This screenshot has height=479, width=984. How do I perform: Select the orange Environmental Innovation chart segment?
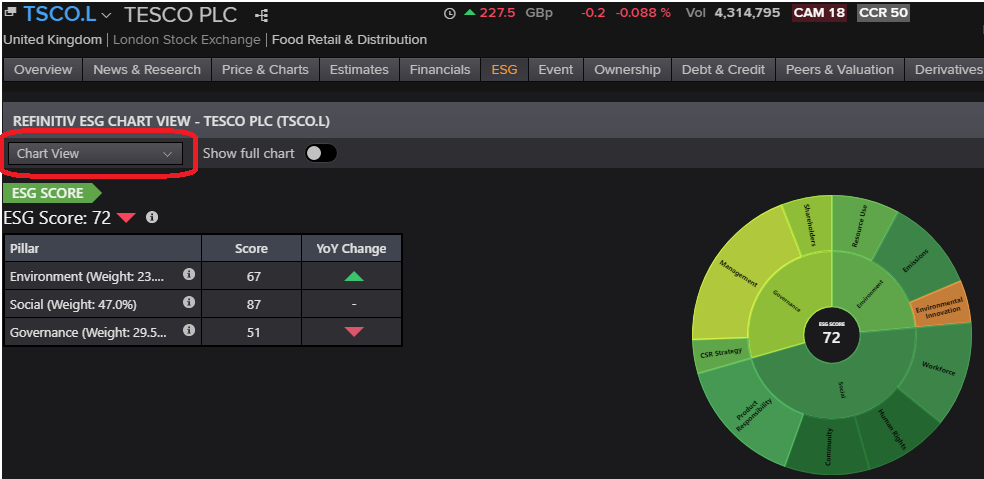pyautogui.click(x=941, y=309)
